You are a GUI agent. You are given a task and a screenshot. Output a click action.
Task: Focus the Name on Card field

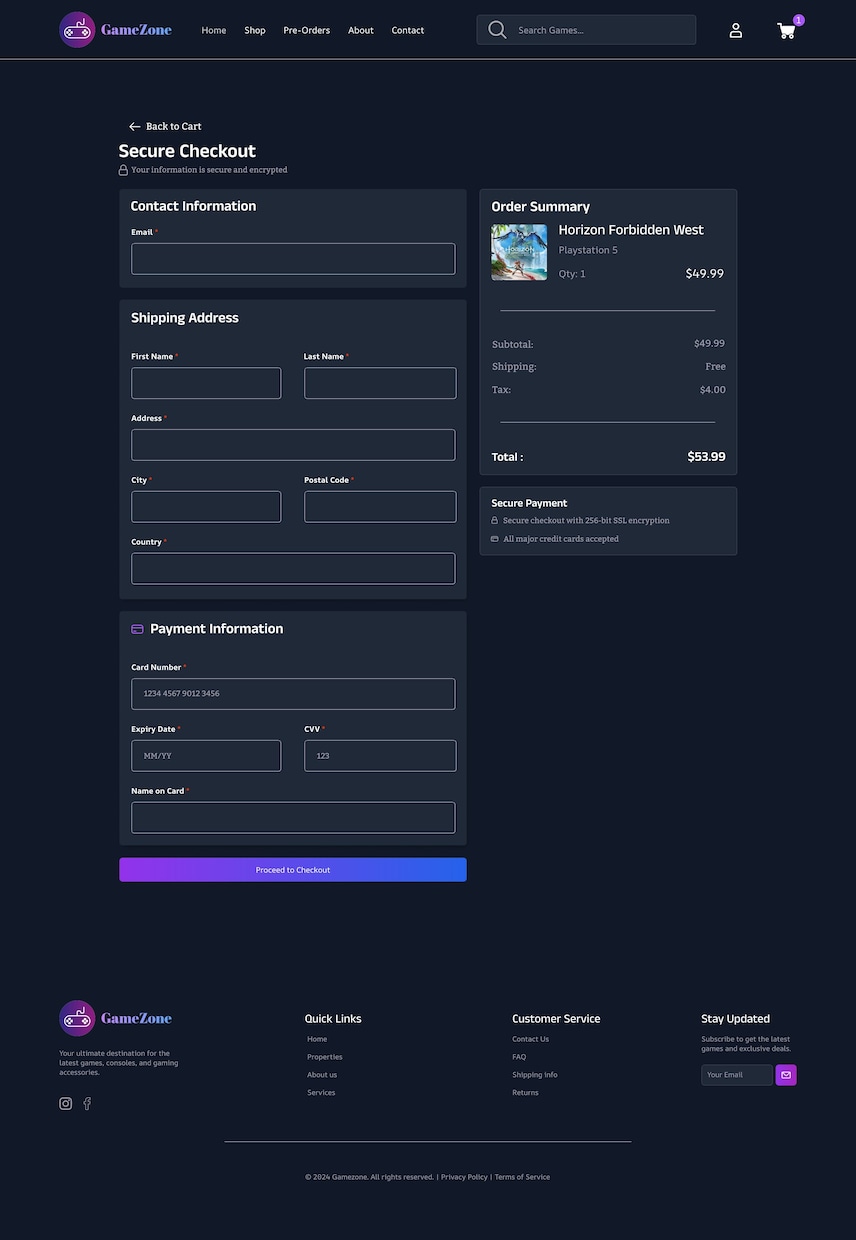(293, 818)
